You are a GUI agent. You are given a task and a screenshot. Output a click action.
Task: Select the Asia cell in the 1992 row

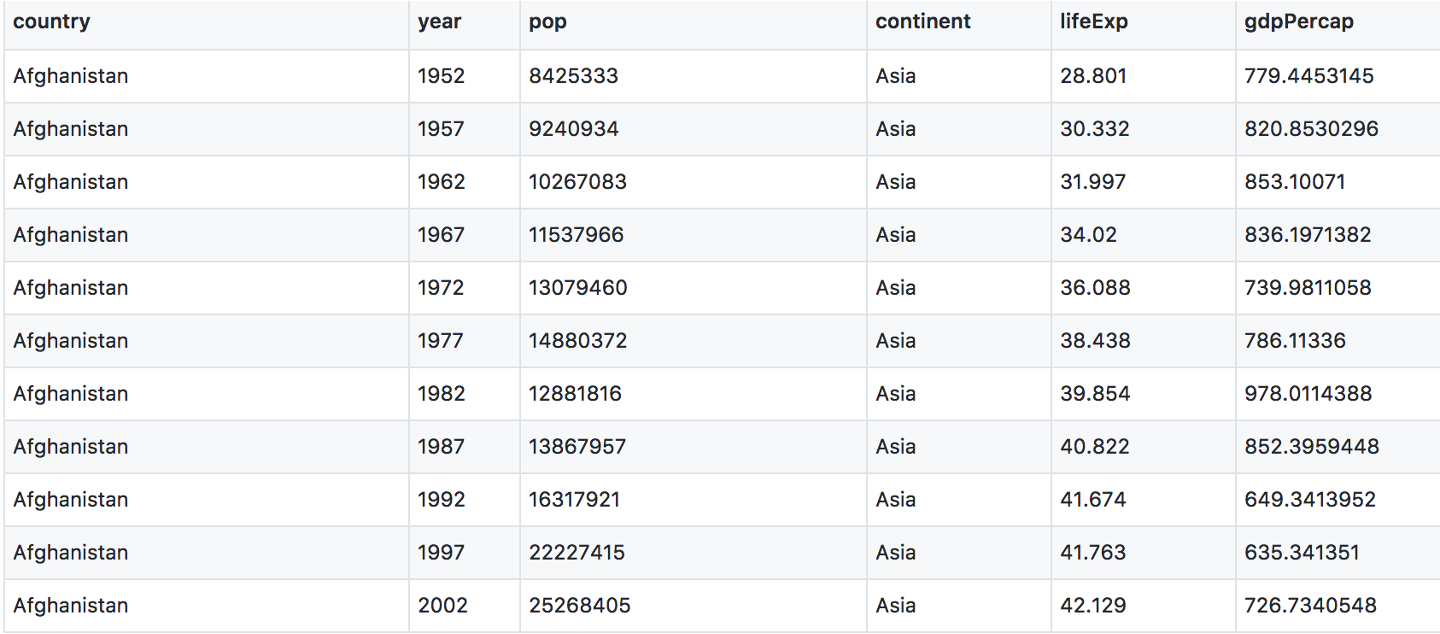pos(895,500)
